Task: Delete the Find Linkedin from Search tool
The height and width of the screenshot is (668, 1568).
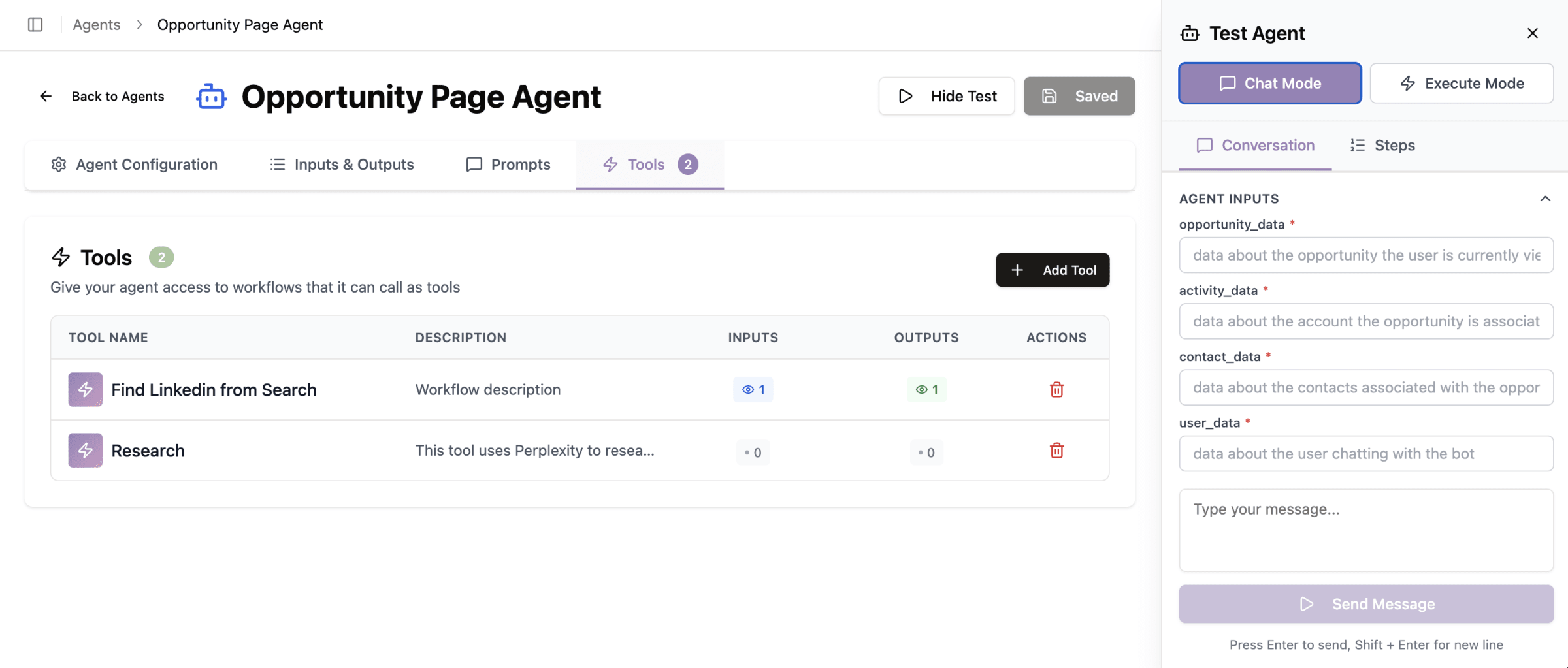Action: 1056,390
